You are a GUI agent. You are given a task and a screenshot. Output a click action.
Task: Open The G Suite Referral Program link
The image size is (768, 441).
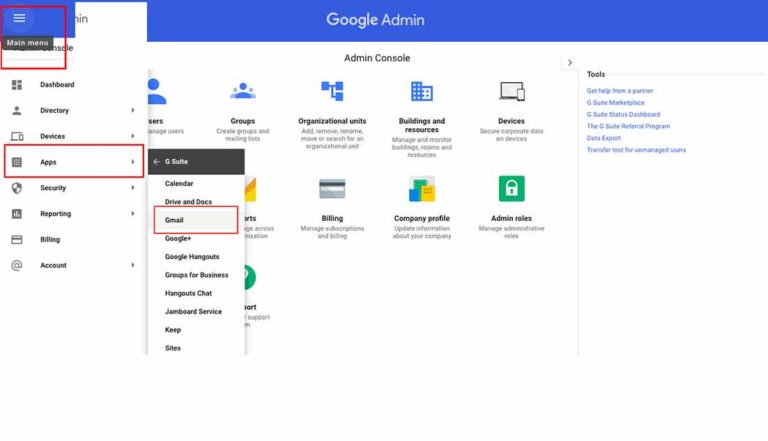[628, 126]
